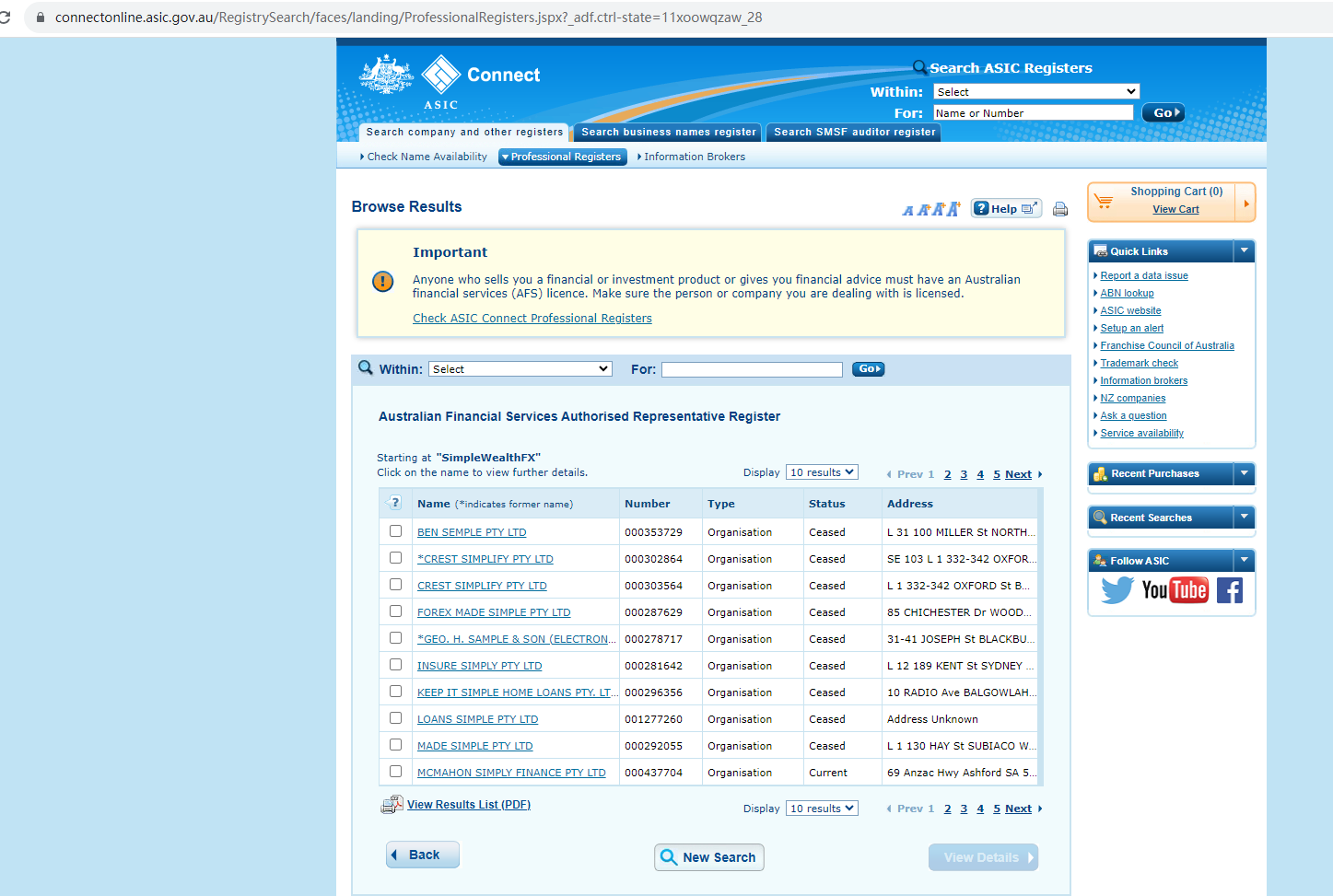Check the MCMAHON SIMPLY FINANCE PTY LTD row

pos(395,772)
